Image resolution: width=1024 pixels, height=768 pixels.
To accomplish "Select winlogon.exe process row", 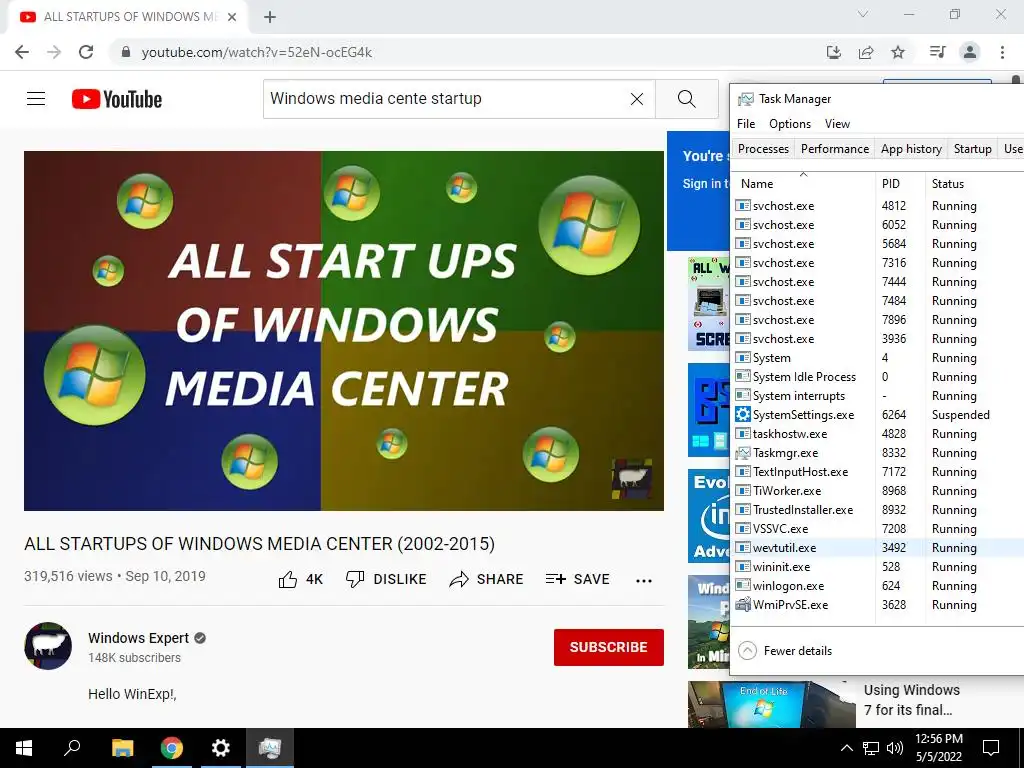I will pos(877,586).
